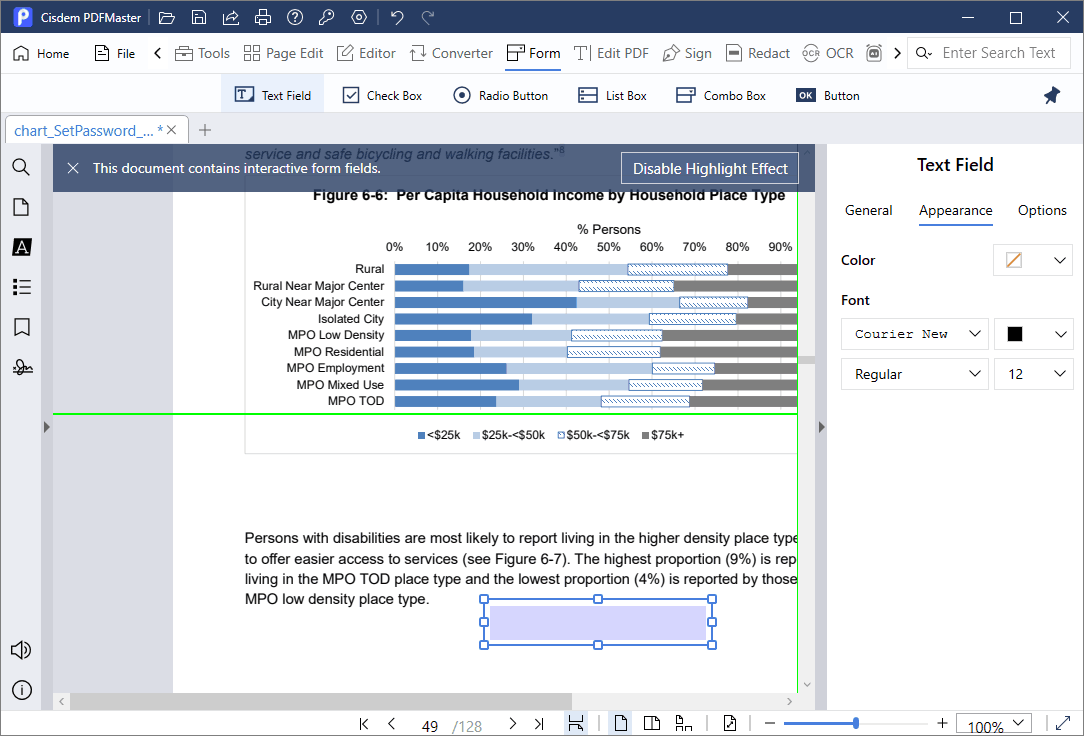Open the Redact ribbon tab

tap(758, 53)
